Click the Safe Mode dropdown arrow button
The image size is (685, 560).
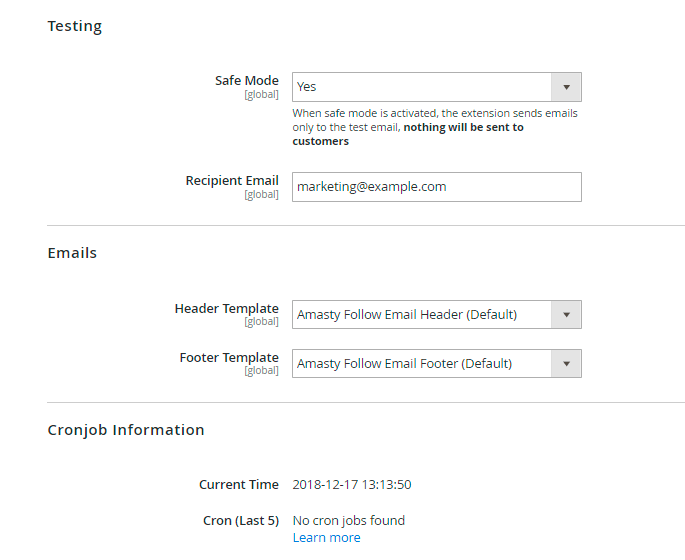pyautogui.click(x=566, y=87)
